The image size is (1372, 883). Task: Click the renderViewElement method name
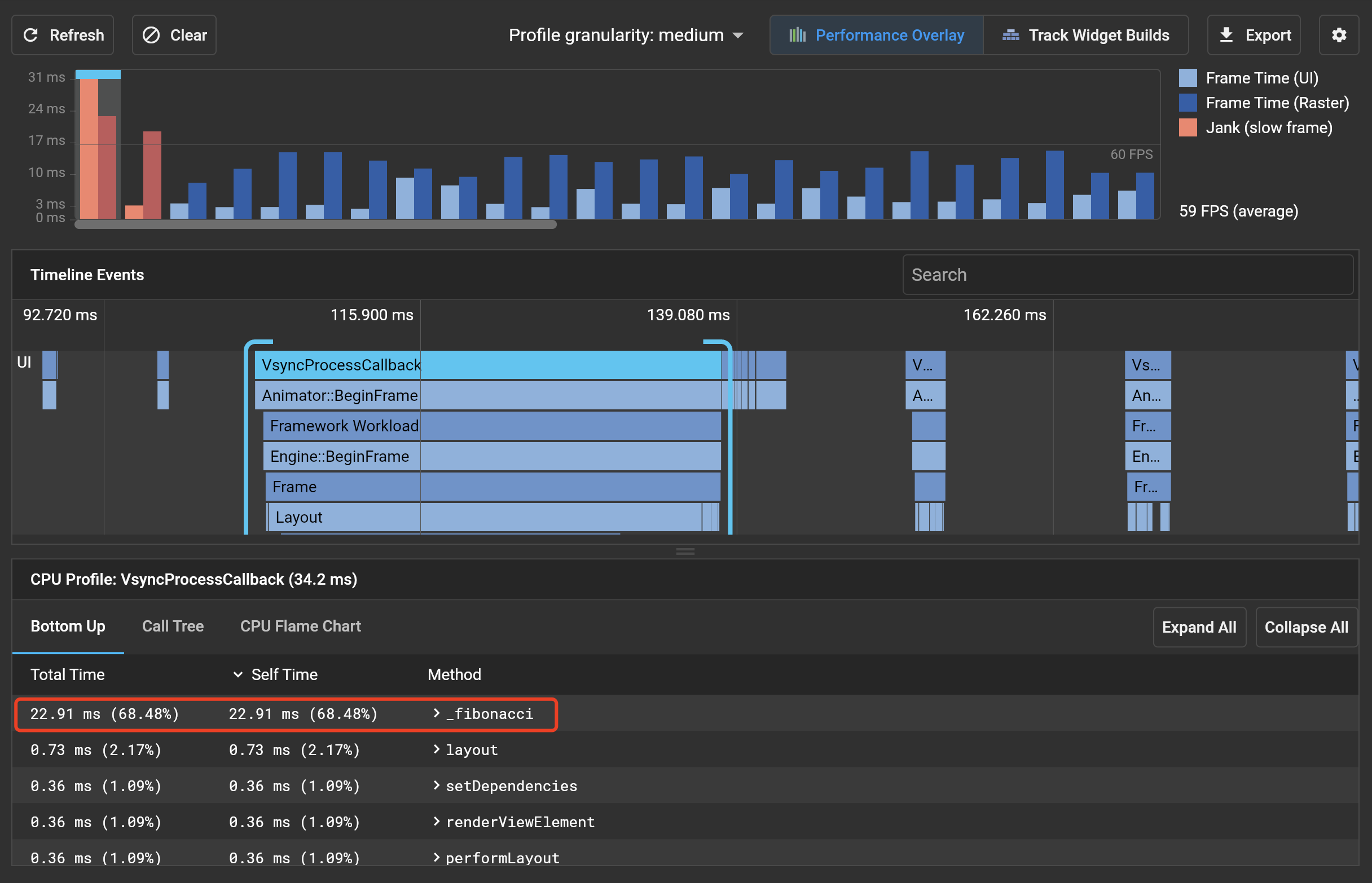point(520,822)
